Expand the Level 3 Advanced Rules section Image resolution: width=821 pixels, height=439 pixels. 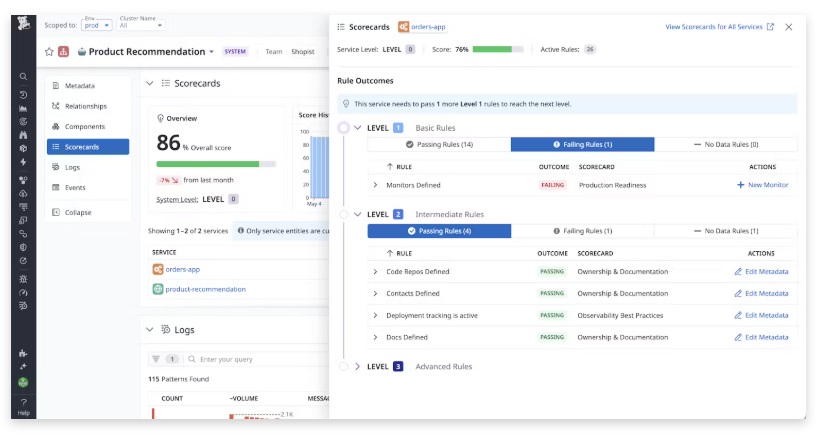[357, 367]
